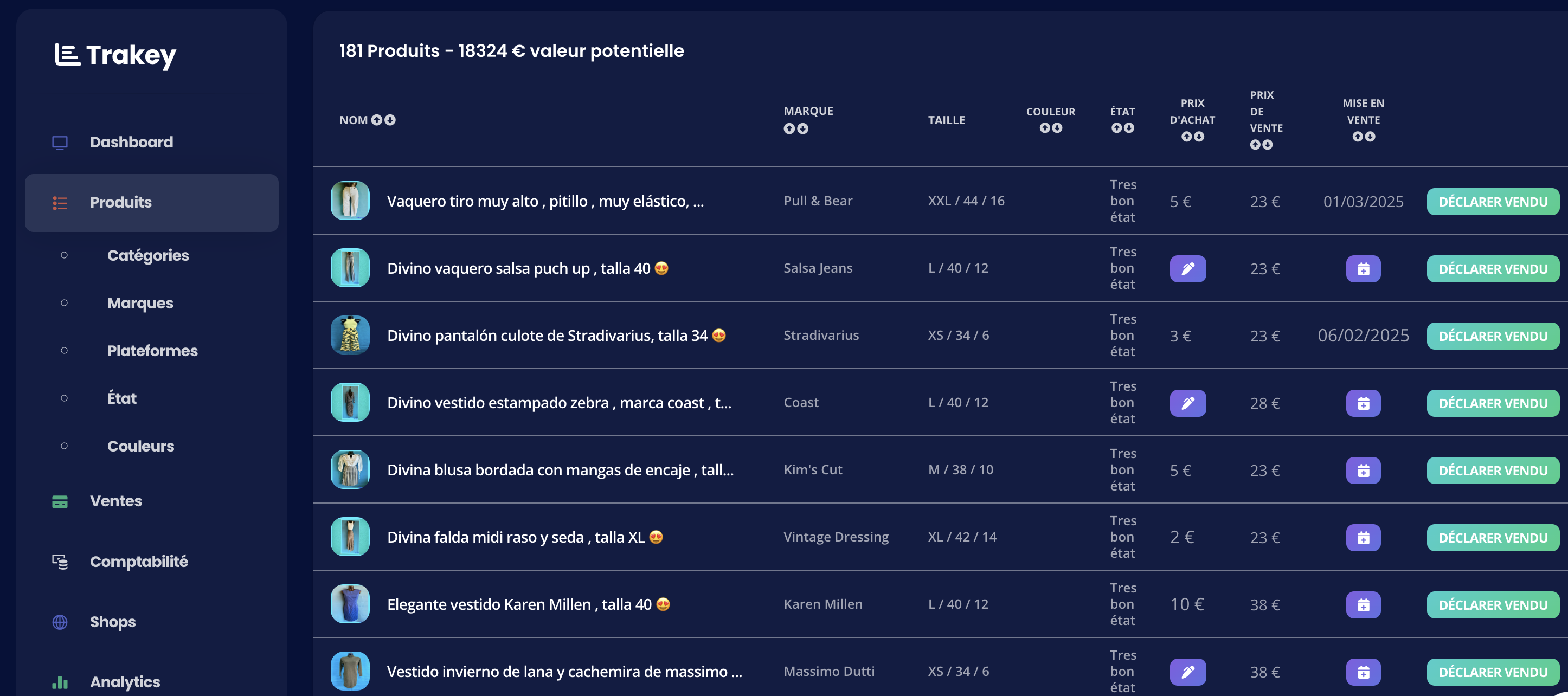
Task: Sort COULEUR column descending
Action: [x=1057, y=128]
